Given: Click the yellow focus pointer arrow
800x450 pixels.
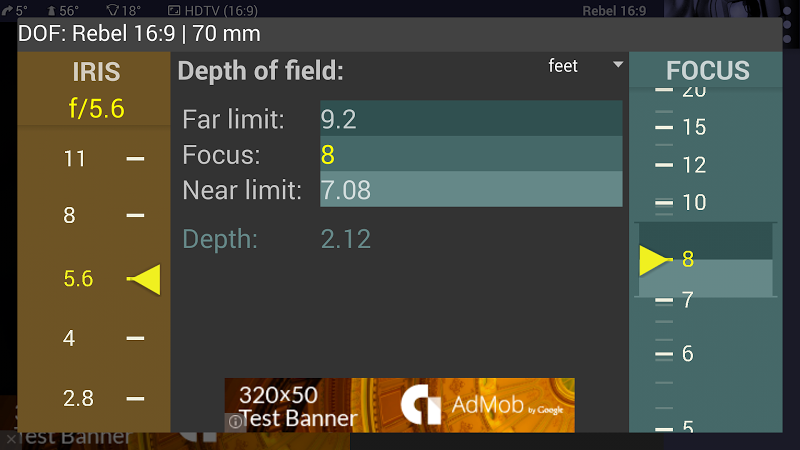Looking at the screenshot, I should [656, 260].
